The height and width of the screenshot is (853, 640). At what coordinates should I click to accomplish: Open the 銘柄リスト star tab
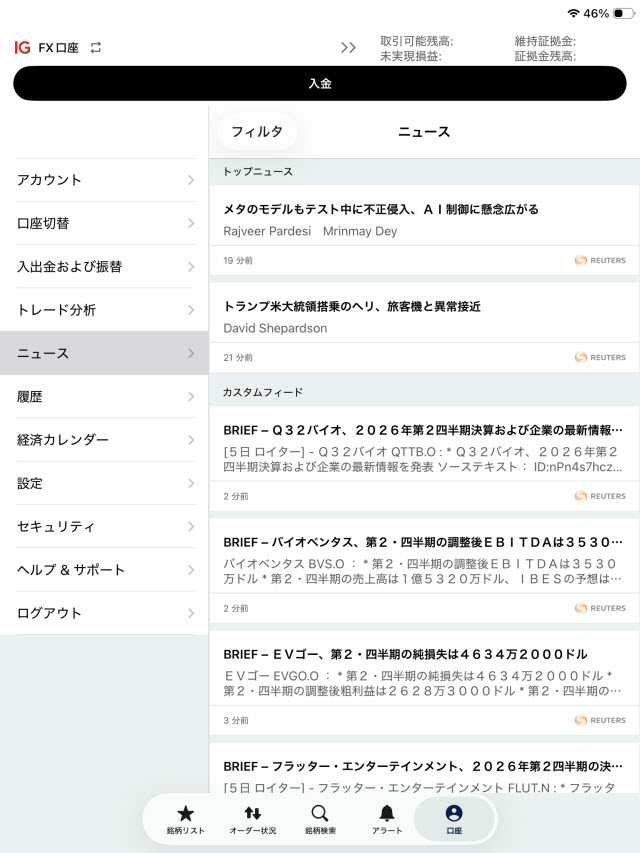tap(186, 820)
